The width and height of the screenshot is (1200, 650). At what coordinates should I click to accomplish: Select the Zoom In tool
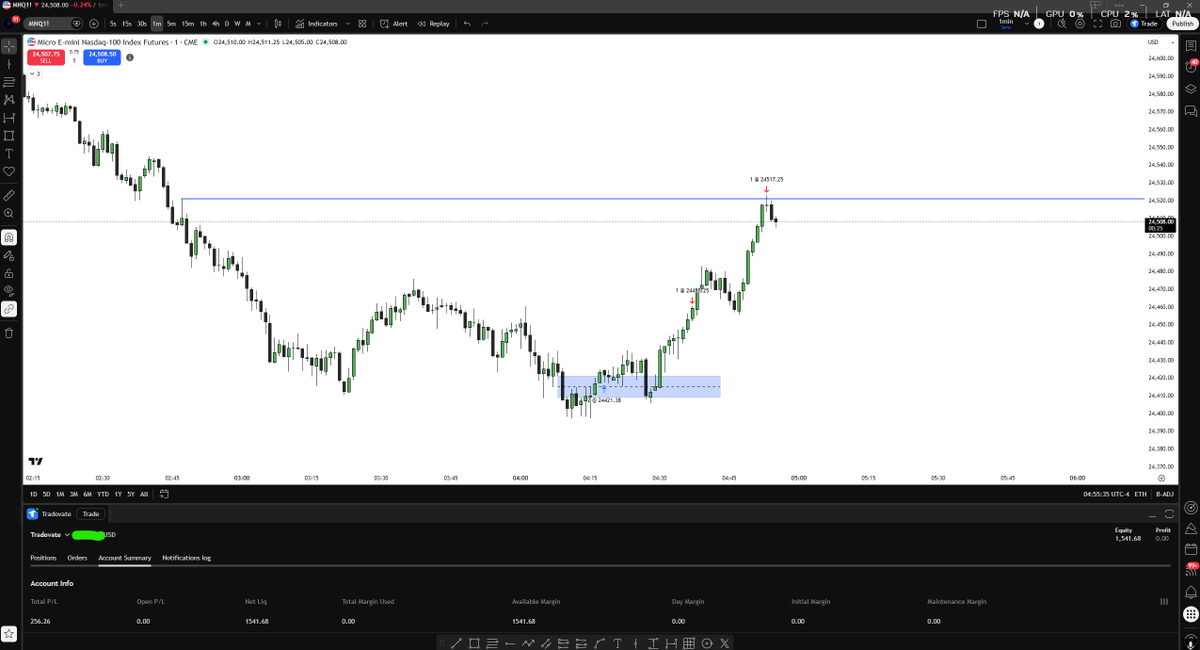pos(9,213)
